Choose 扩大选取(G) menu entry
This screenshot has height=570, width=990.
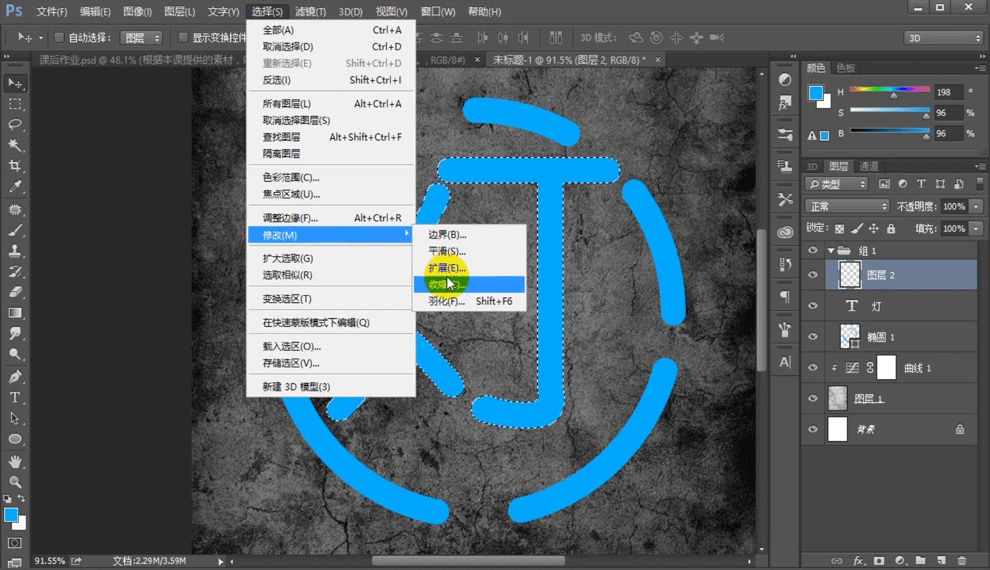click(331, 258)
